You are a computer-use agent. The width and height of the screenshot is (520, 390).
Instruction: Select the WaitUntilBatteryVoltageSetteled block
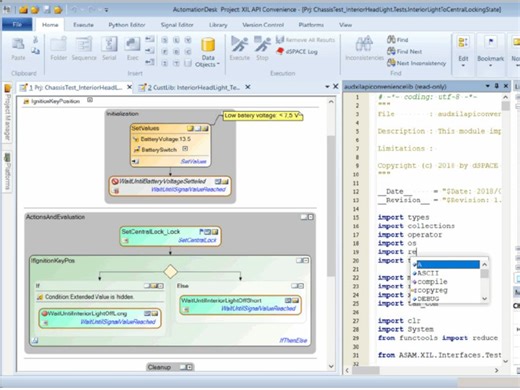click(170, 186)
